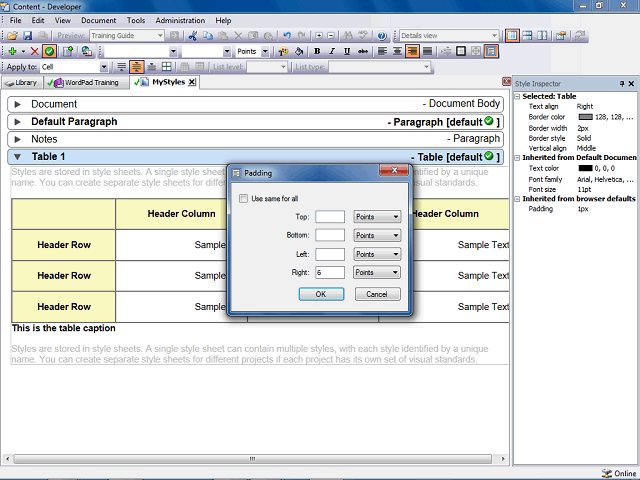Collapse all with the minus box icon

coord(331,36)
